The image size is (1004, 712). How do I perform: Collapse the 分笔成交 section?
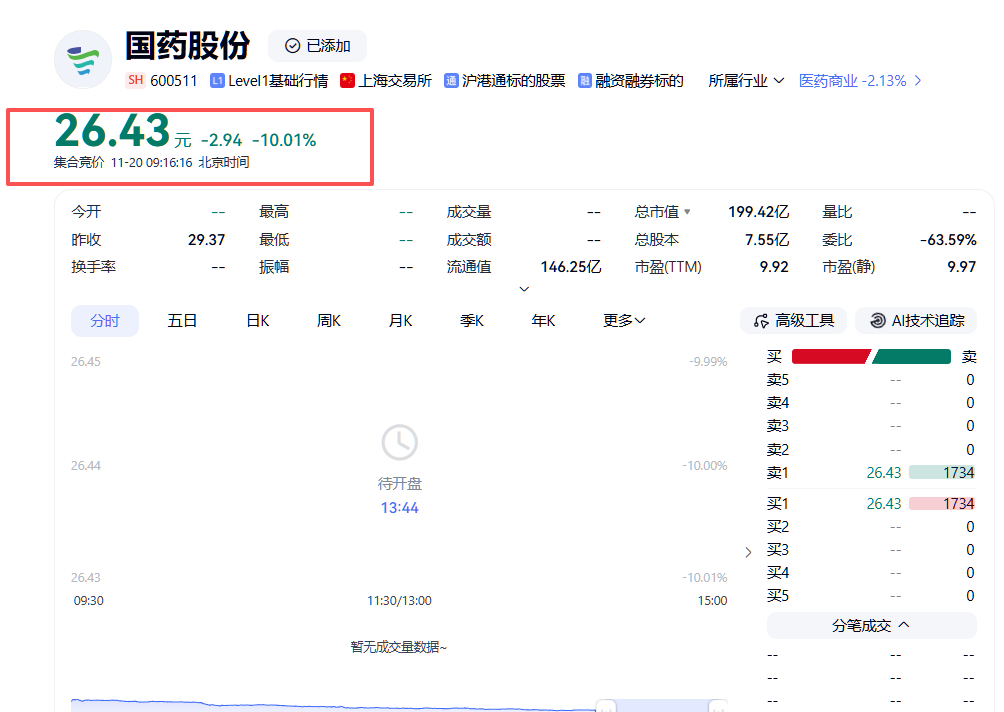(x=871, y=626)
